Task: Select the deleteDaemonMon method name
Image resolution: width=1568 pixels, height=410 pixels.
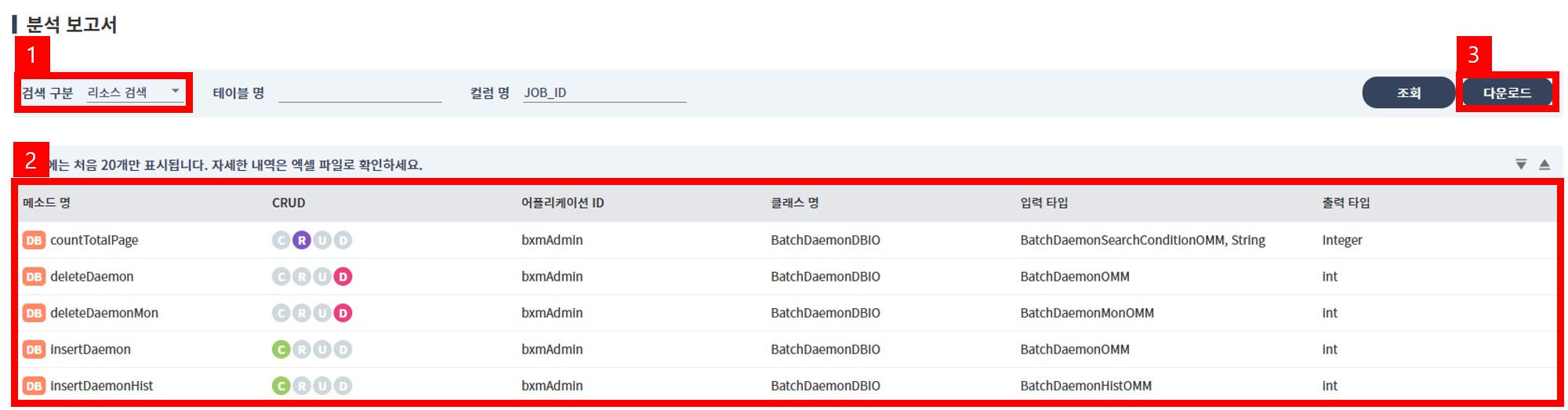Action: click(x=104, y=313)
